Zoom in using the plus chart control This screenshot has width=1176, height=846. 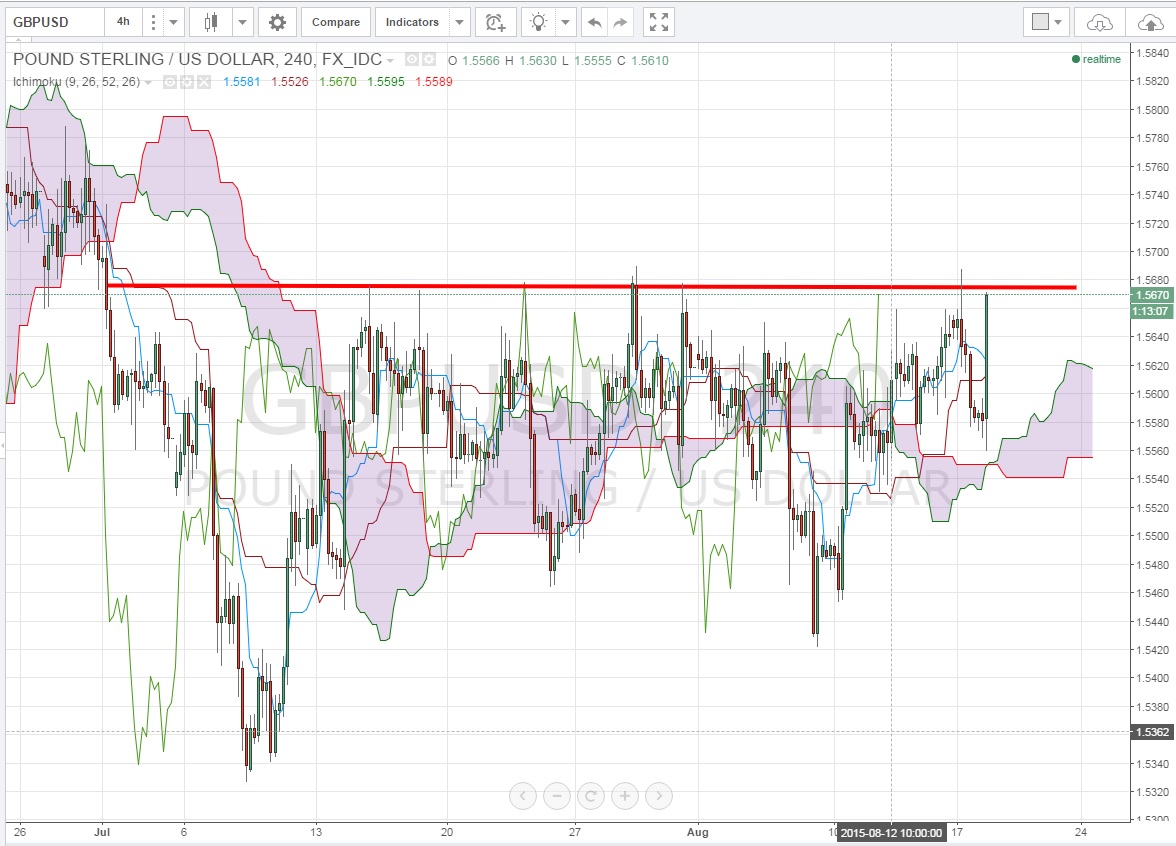(x=624, y=796)
